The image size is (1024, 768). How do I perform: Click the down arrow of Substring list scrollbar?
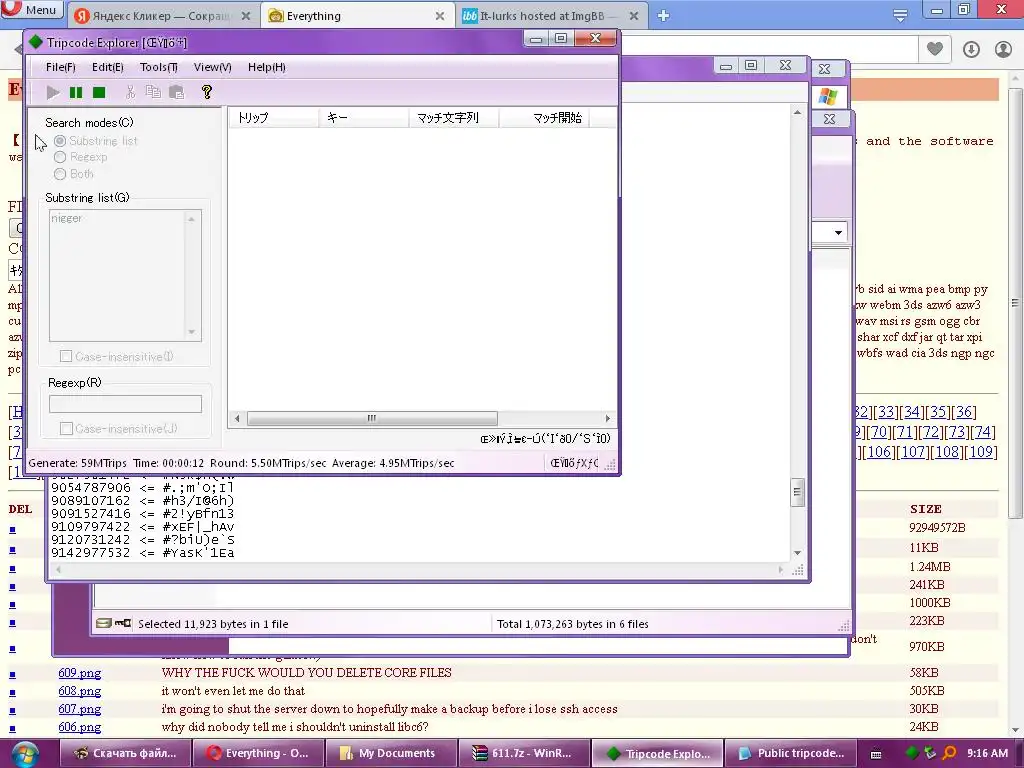(192, 332)
